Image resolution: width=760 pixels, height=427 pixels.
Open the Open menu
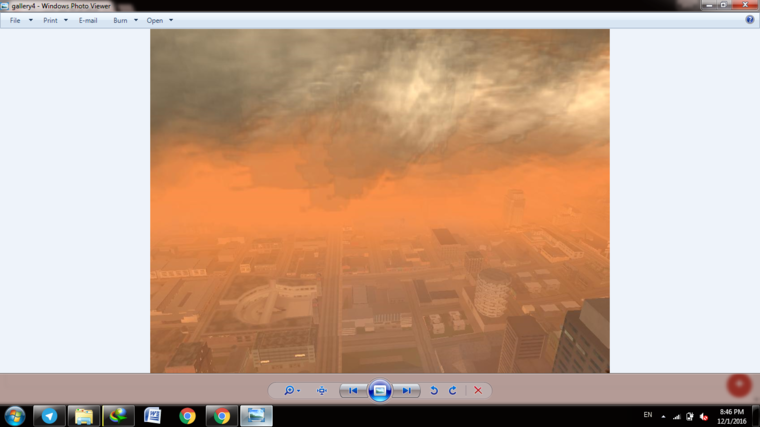159,20
